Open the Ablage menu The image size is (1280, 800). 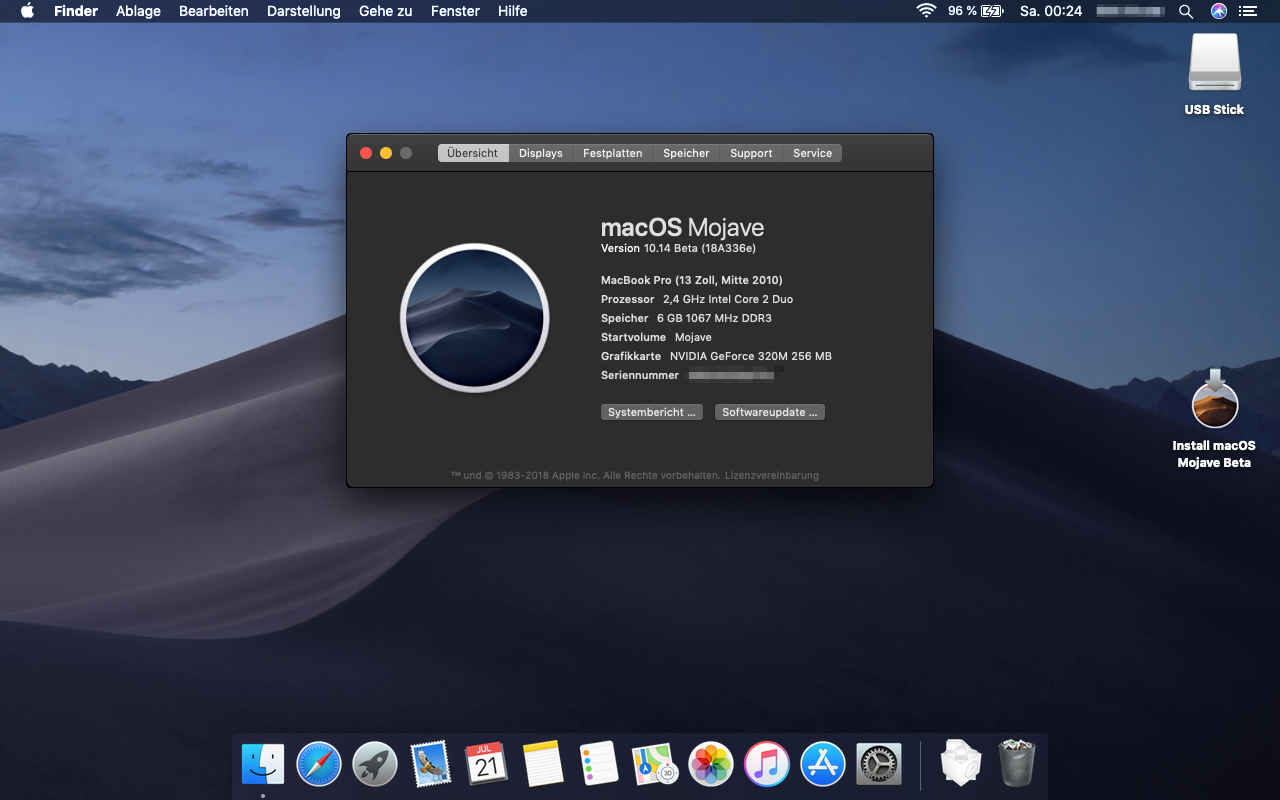click(x=138, y=11)
